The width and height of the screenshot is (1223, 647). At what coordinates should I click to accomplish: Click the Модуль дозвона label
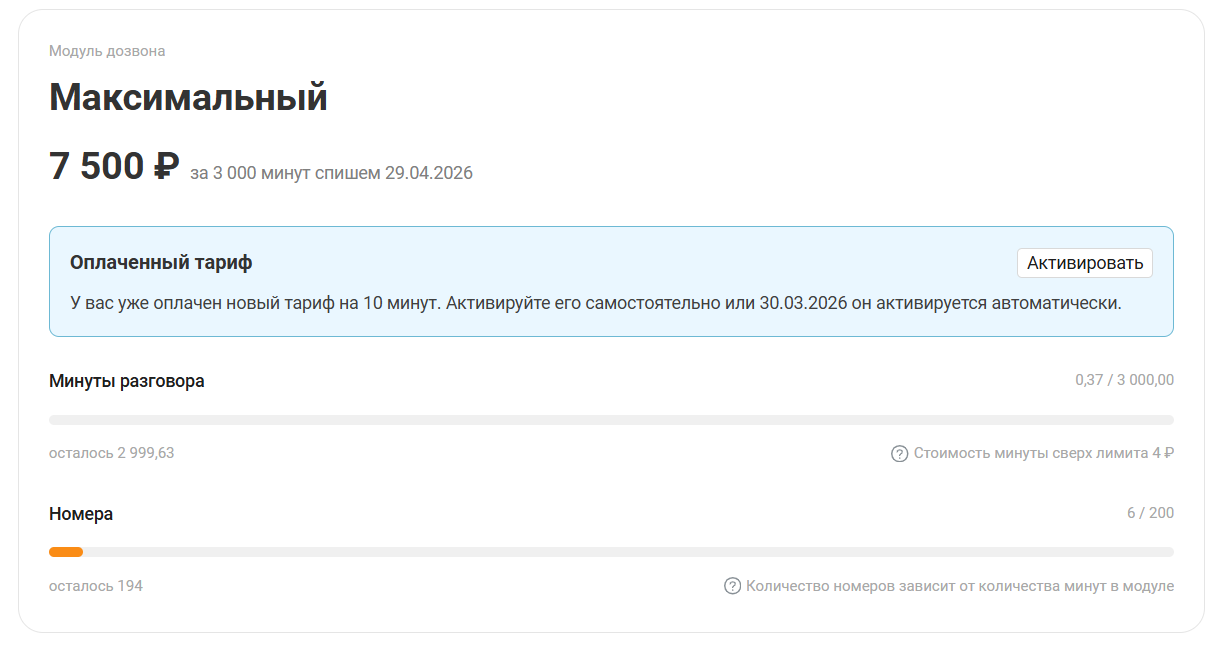point(107,51)
